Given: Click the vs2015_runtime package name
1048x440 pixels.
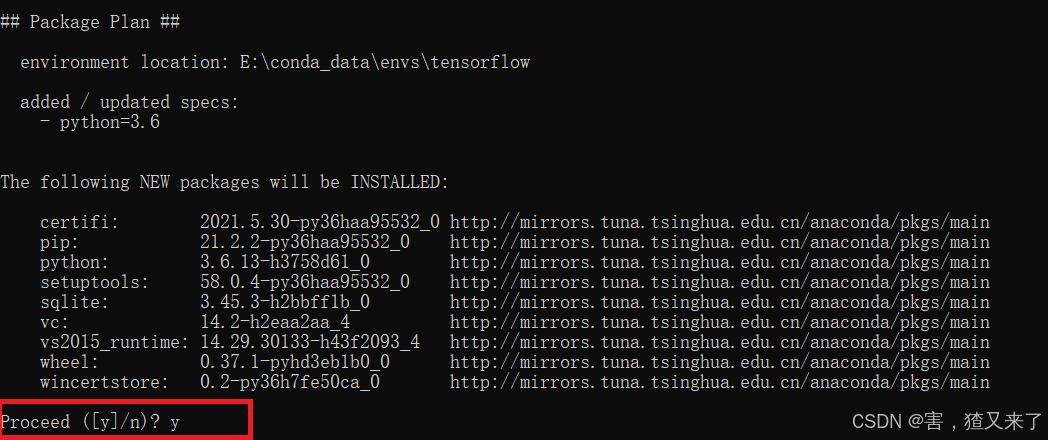Looking at the screenshot, I should 114,343.
